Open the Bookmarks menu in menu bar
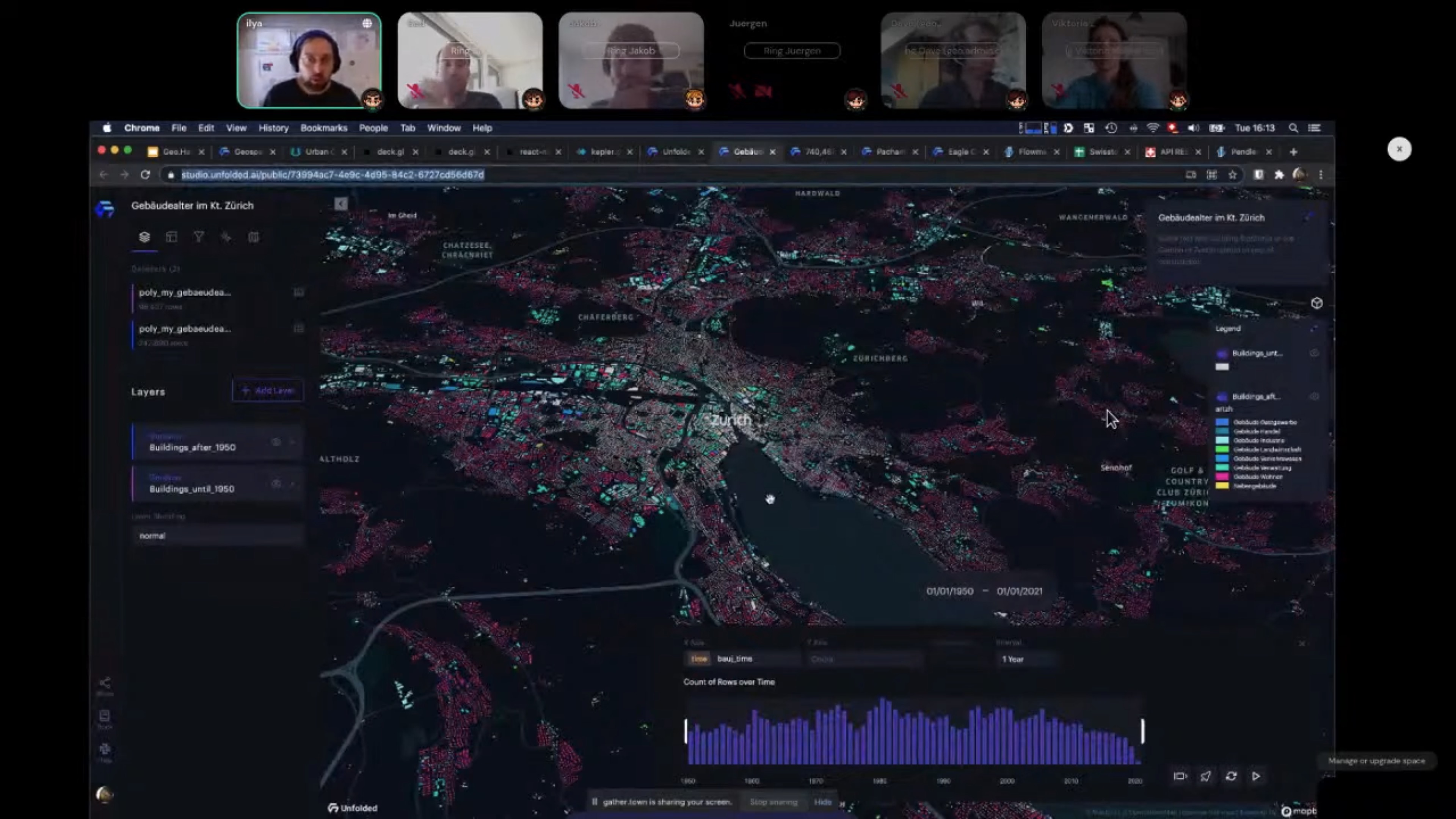 pos(324,128)
